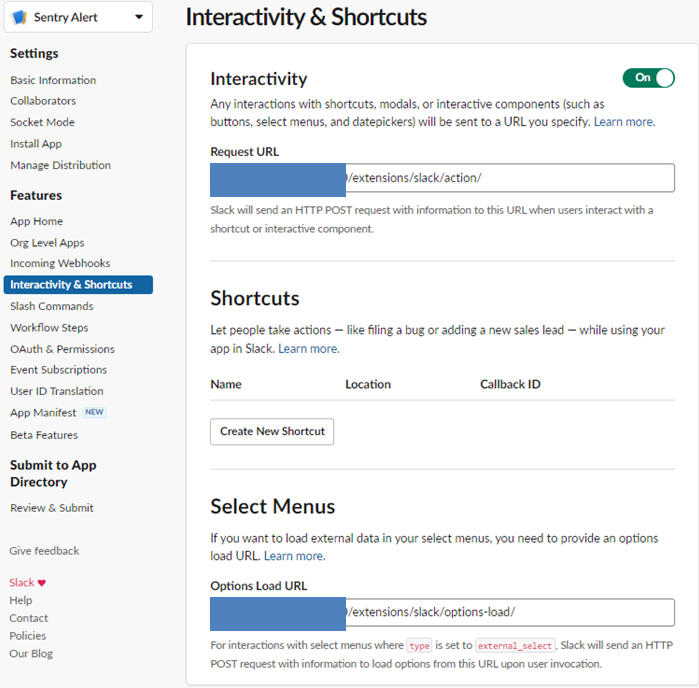
Task: Go to Beta Features
Action: coord(44,435)
